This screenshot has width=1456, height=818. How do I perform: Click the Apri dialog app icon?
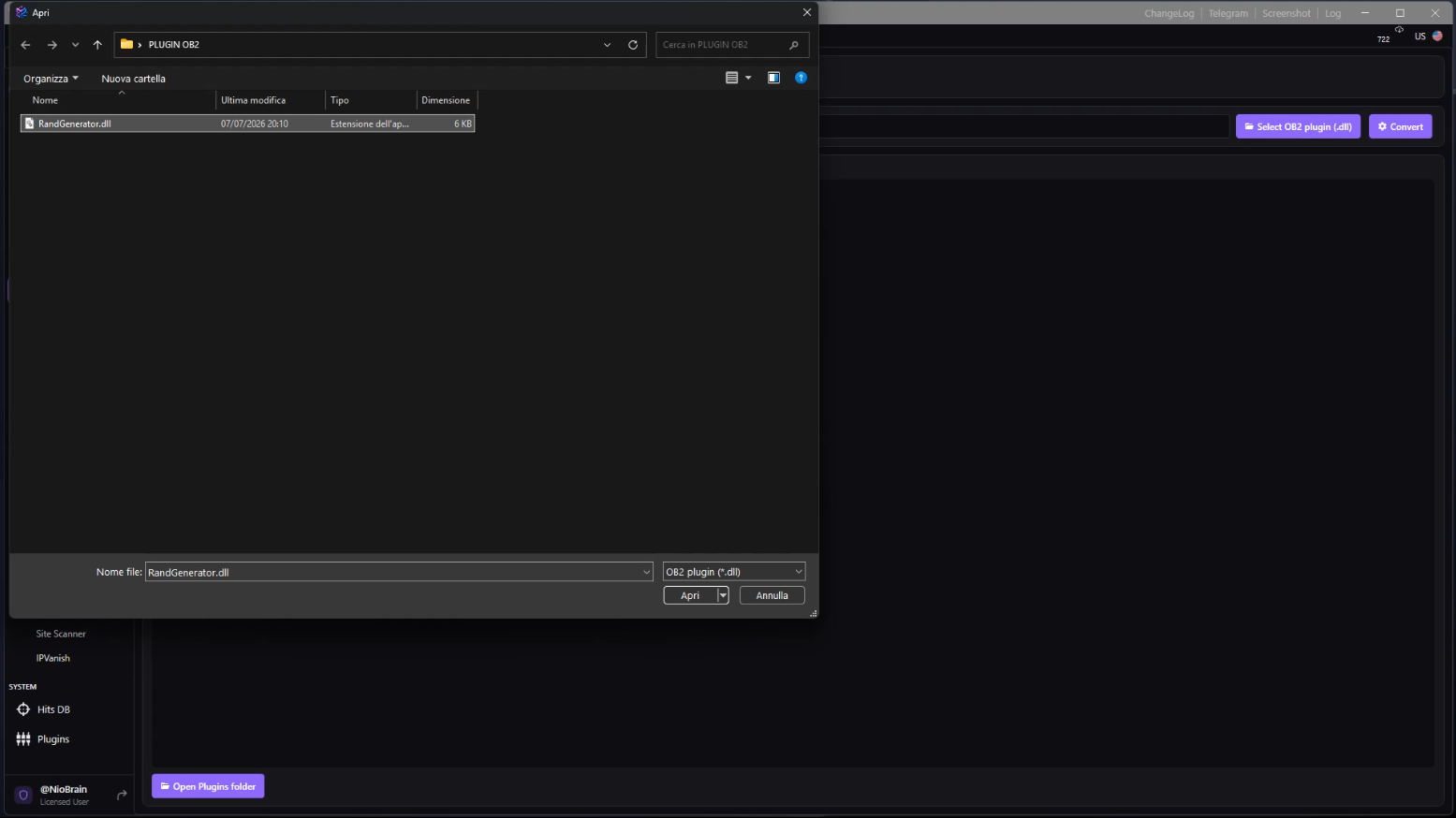pos(22,12)
